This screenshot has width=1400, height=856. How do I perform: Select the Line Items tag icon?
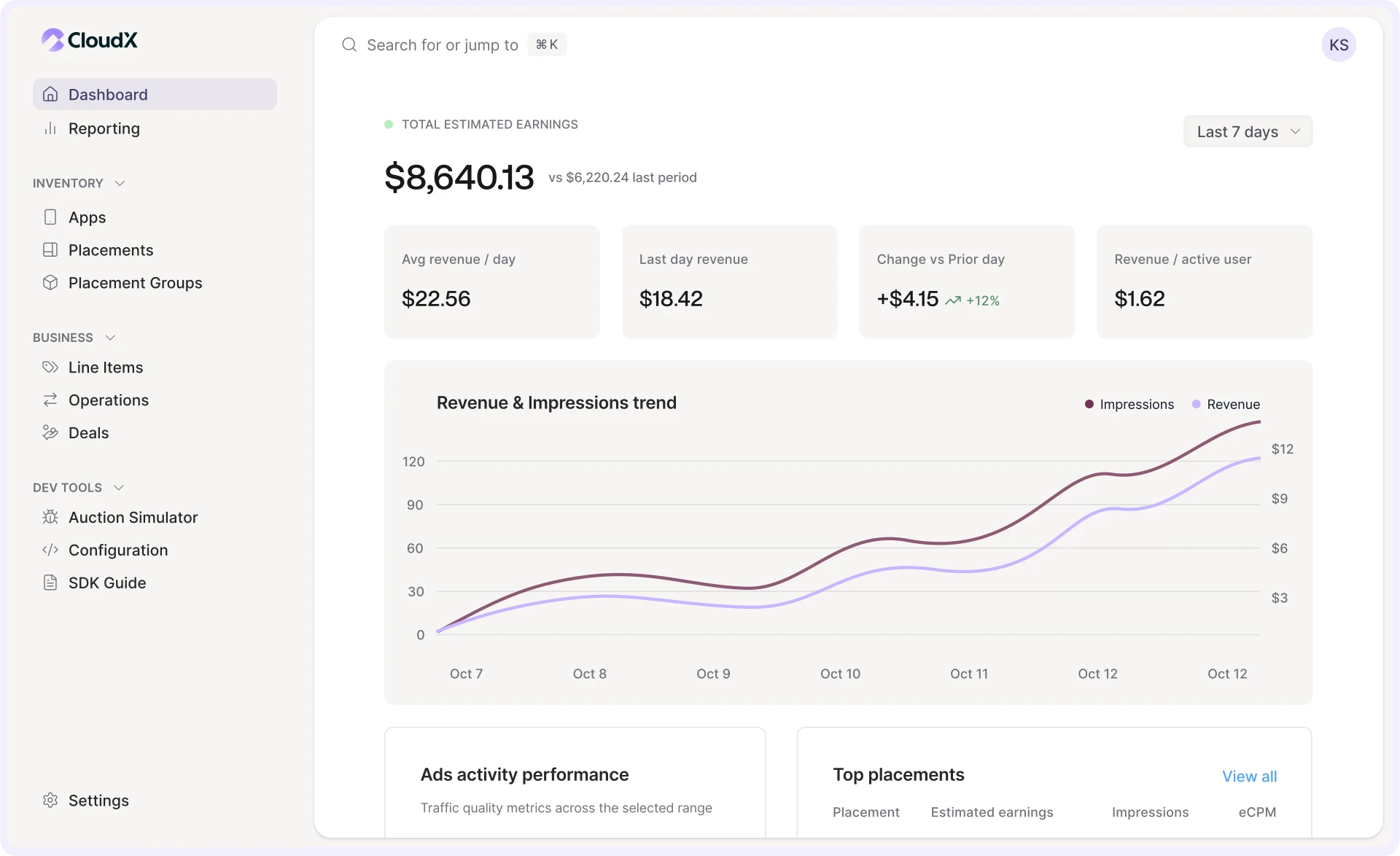click(50, 367)
